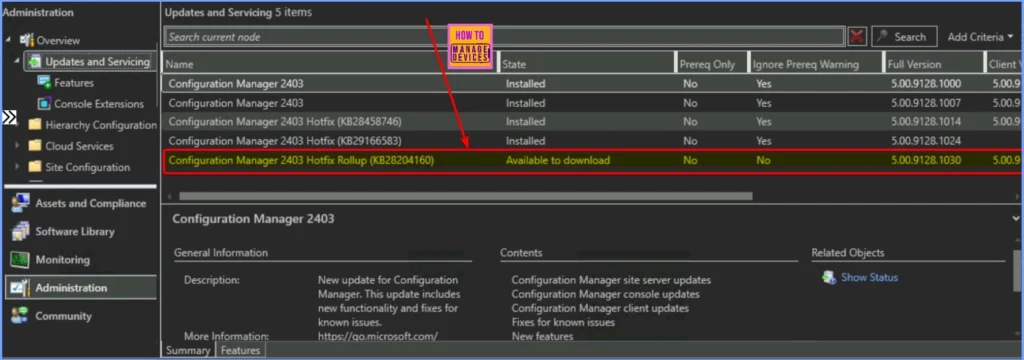Click the Site Configuration folder icon
This screenshot has height=360, width=1024.
tap(35, 167)
